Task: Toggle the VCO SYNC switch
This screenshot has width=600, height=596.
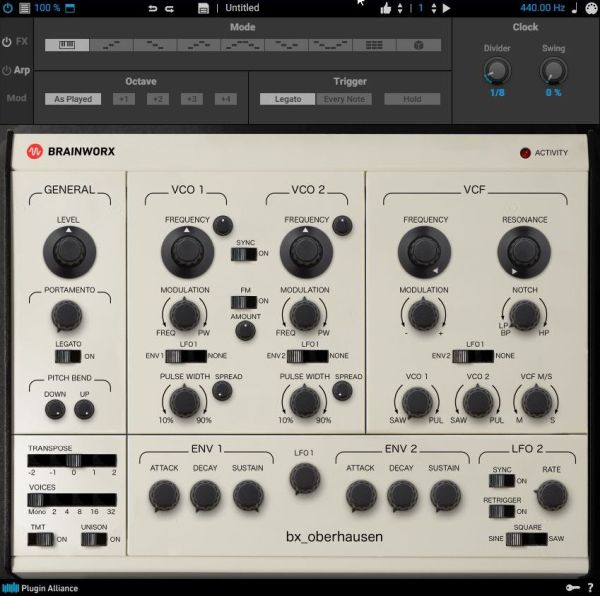Action: click(x=244, y=254)
